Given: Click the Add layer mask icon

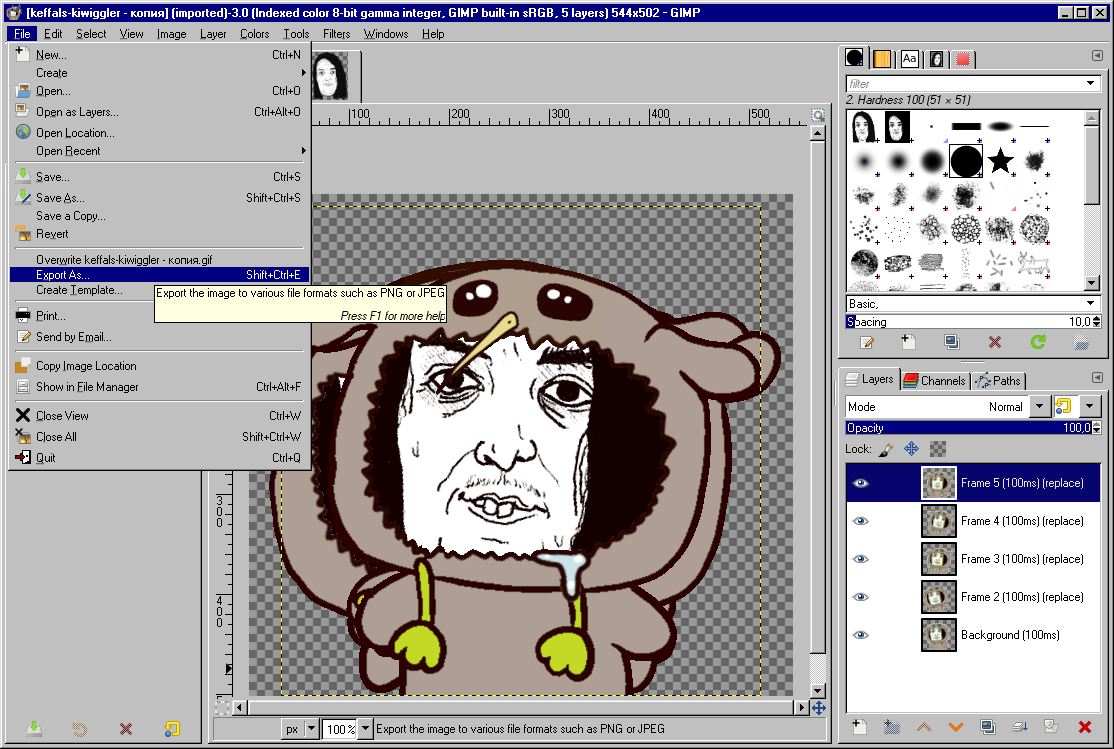Looking at the screenshot, I should pos(1051,726).
